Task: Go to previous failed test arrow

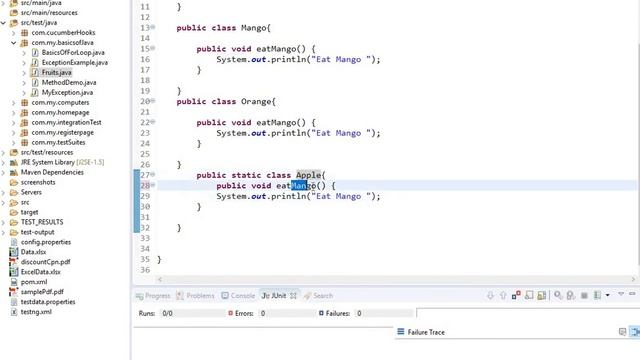Action: point(503,295)
